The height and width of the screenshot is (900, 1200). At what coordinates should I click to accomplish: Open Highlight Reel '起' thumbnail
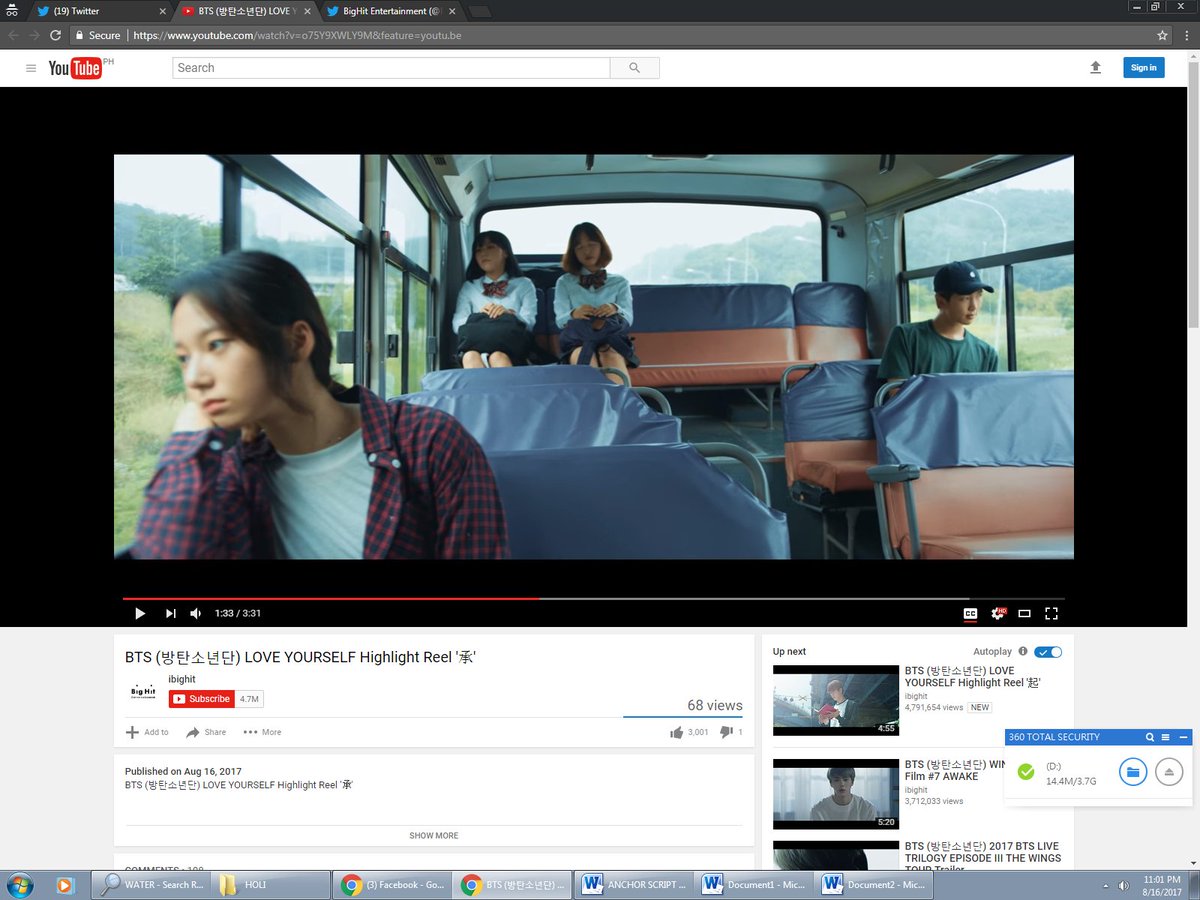coord(836,700)
